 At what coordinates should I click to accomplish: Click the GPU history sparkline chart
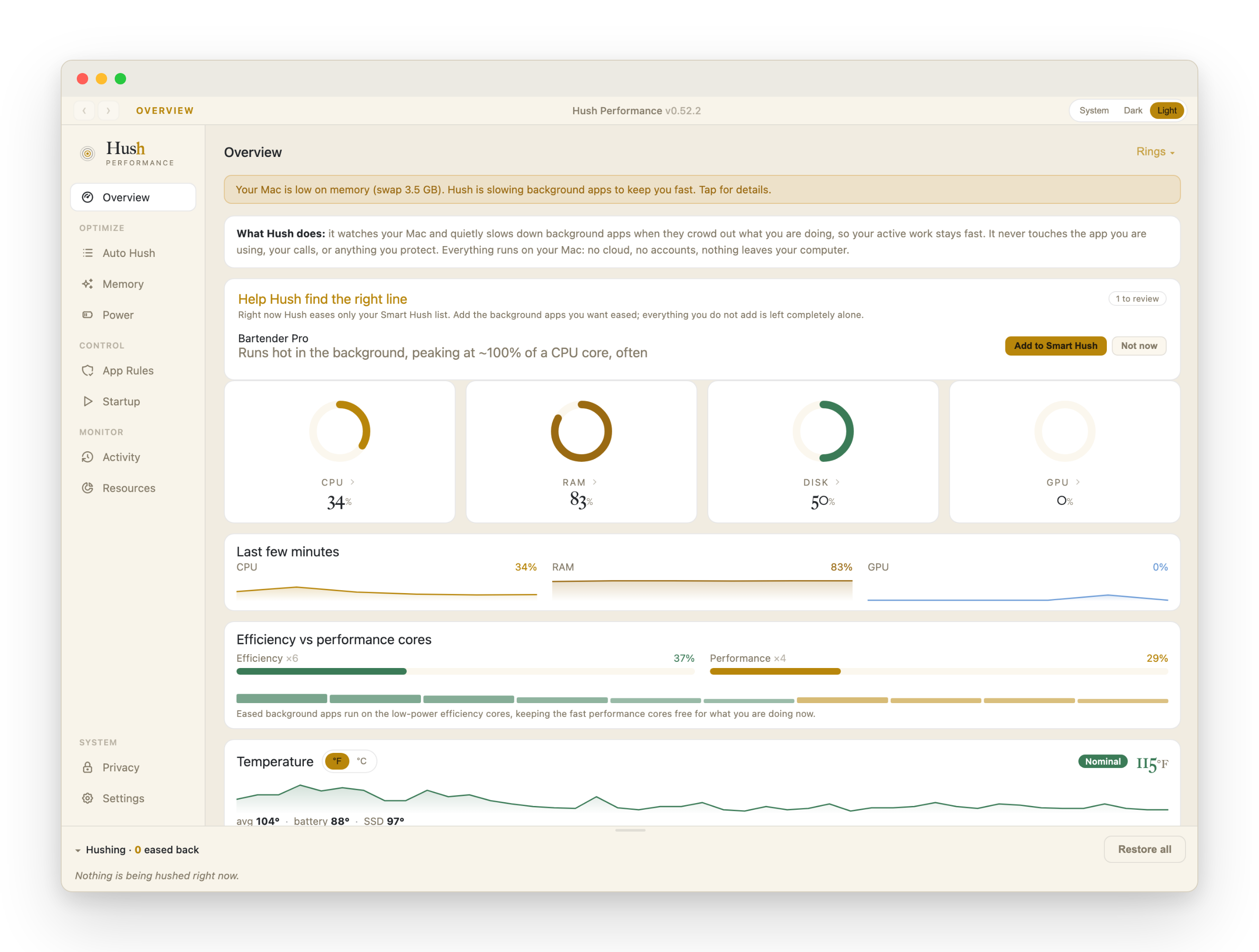(1017, 589)
